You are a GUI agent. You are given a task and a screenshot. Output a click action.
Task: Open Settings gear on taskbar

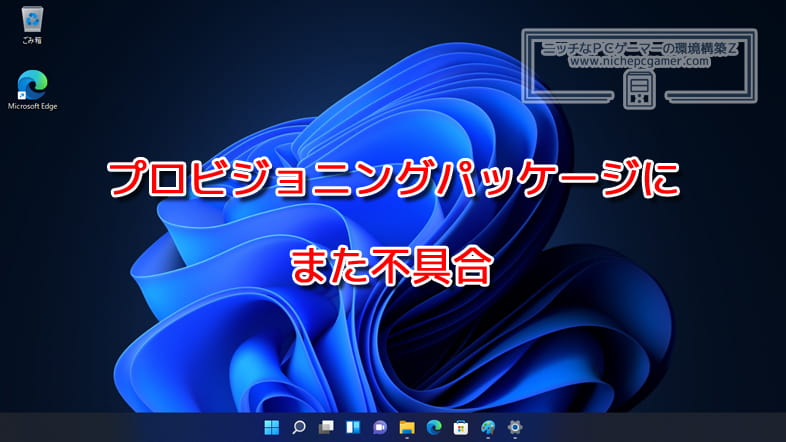[515, 427]
